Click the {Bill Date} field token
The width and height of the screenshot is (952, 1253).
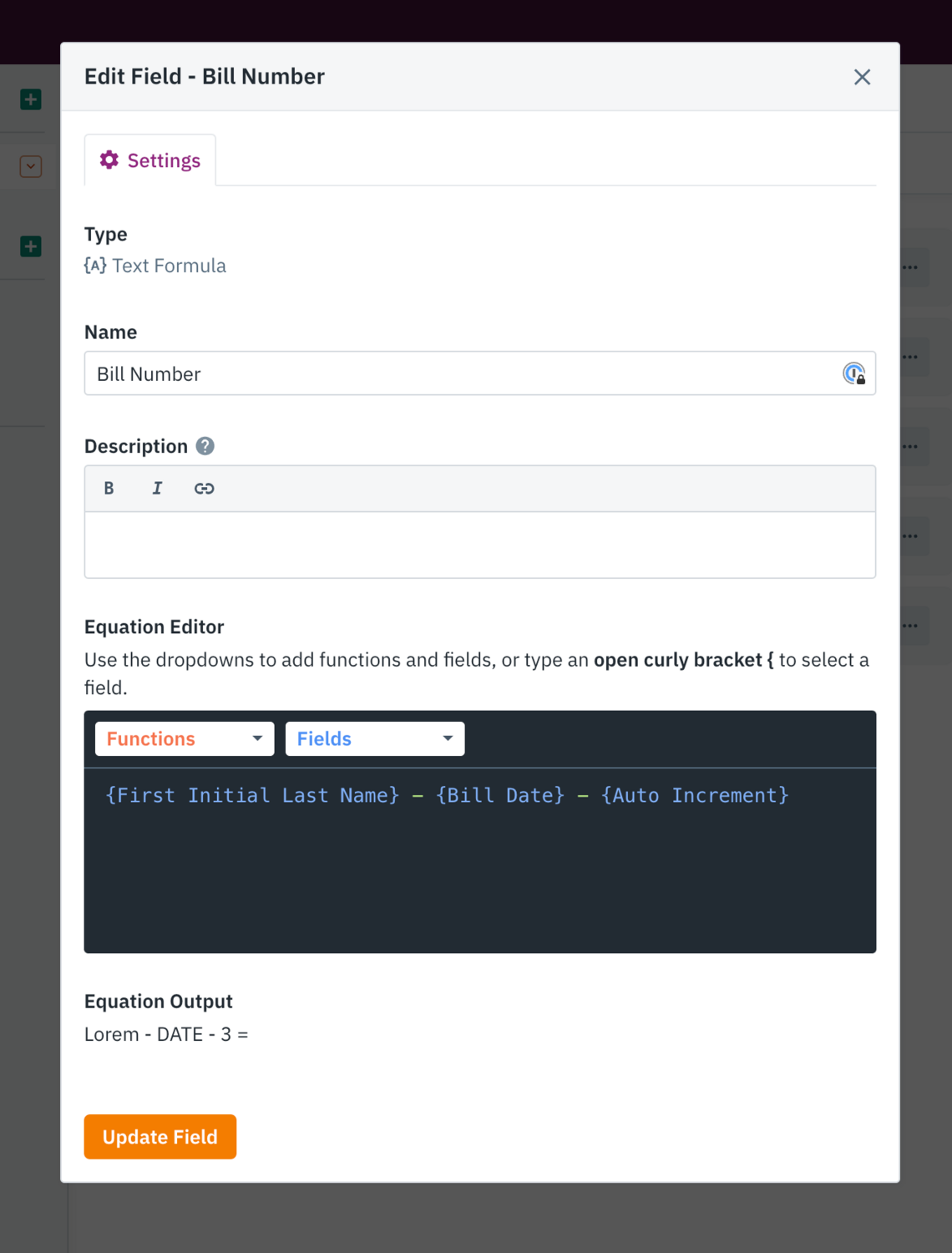click(x=500, y=795)
